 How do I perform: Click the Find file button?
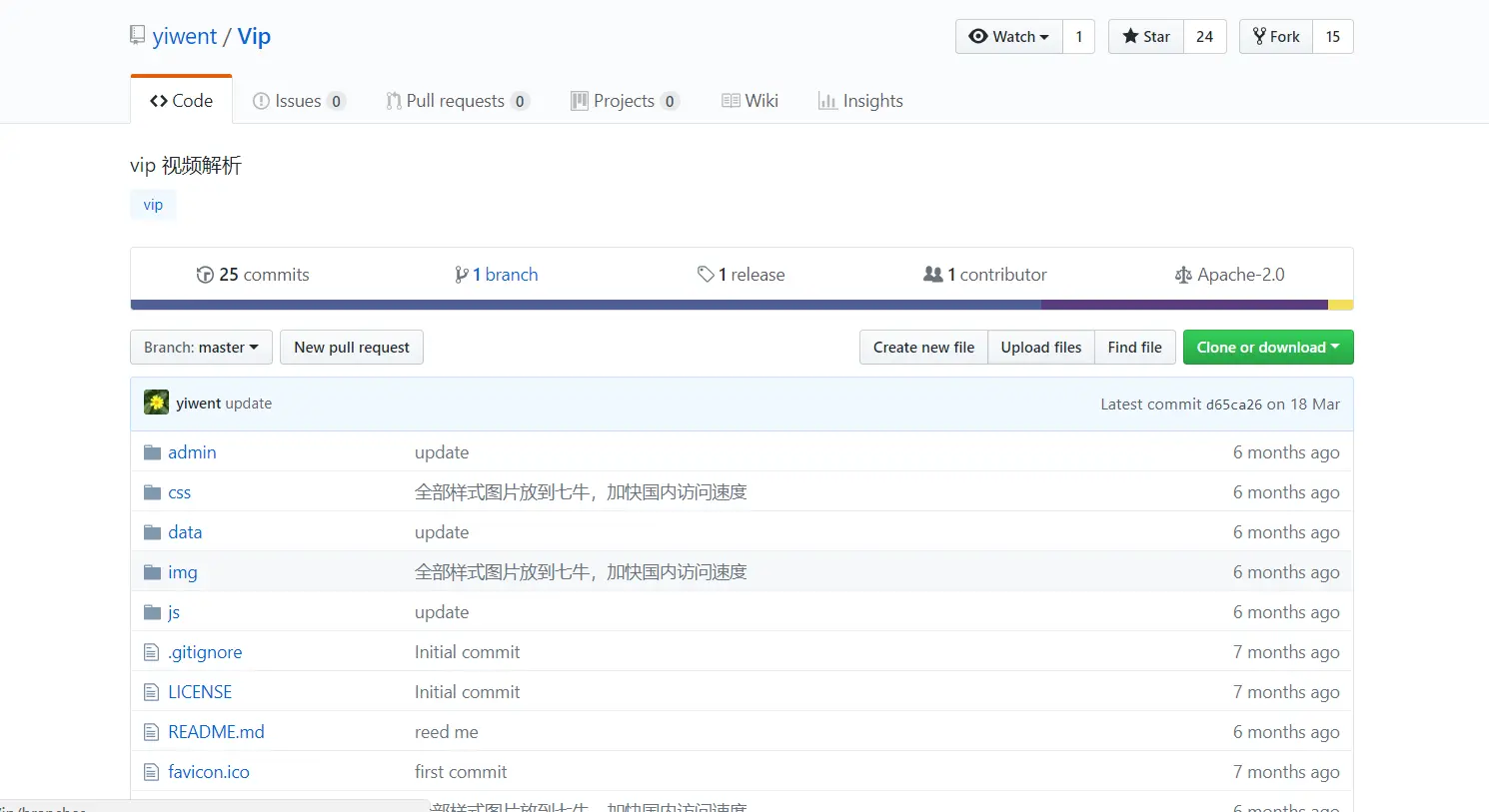[x=1134, y=348]
